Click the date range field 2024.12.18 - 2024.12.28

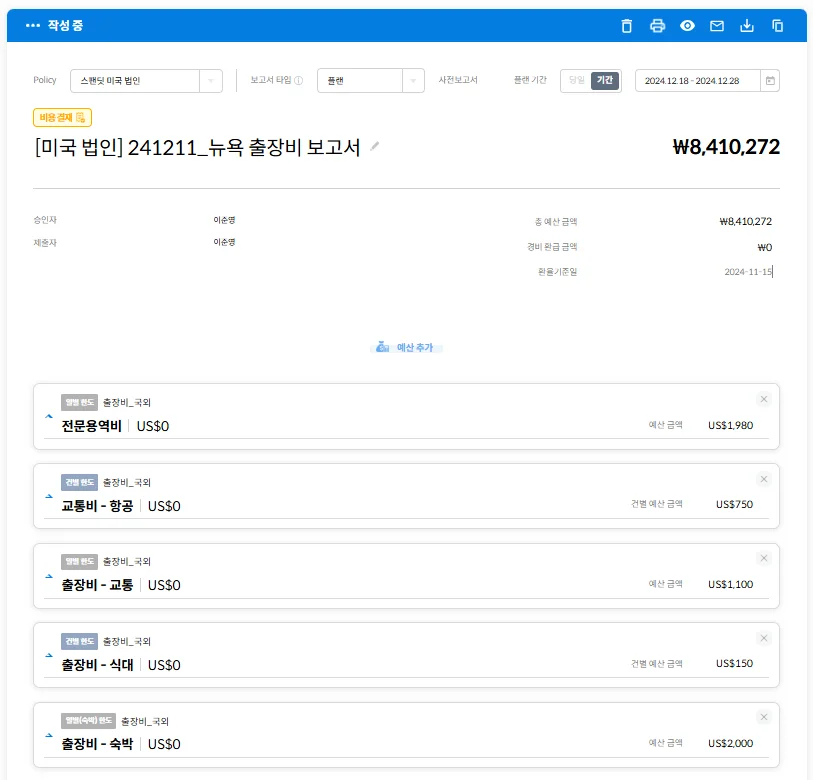pyautogui.click(x=695, y=80)
